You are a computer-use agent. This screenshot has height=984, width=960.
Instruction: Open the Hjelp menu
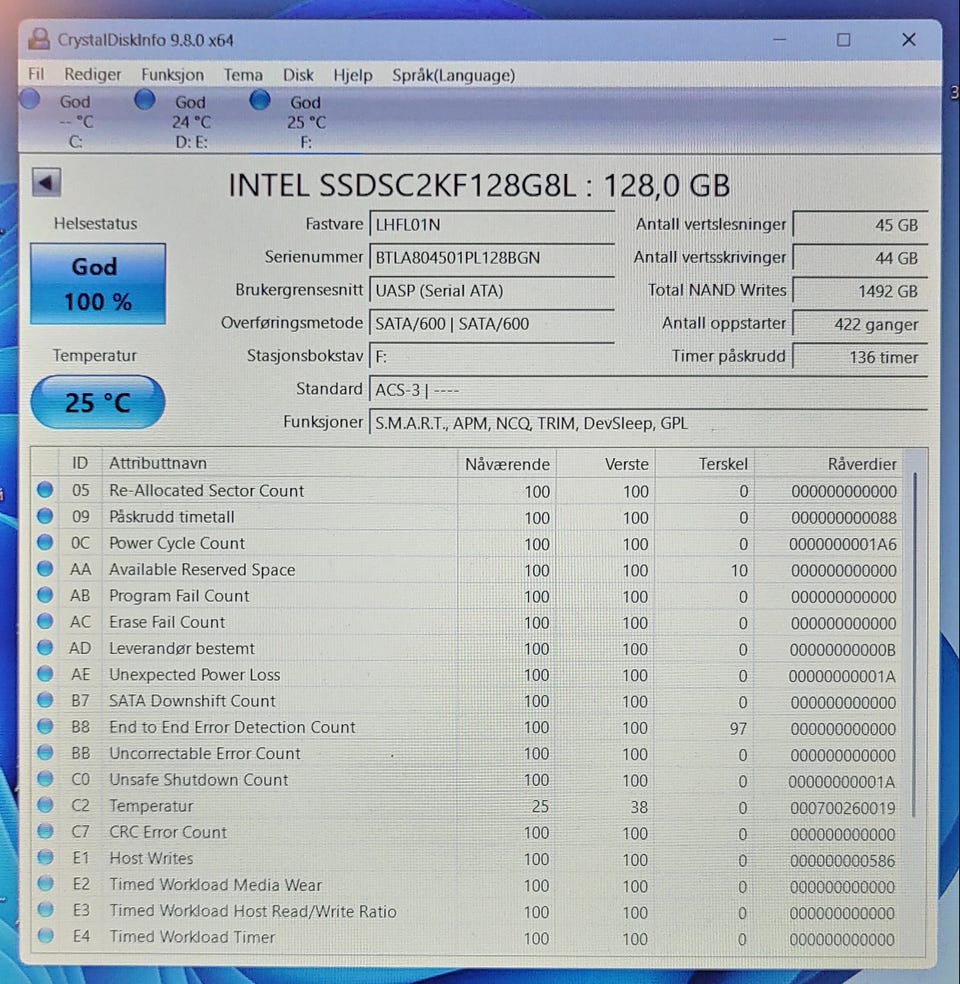352,76
